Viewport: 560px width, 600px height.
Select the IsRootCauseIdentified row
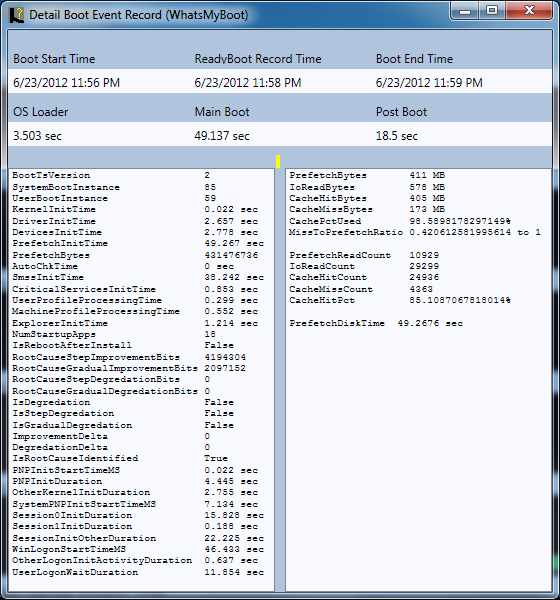[120, 458]
